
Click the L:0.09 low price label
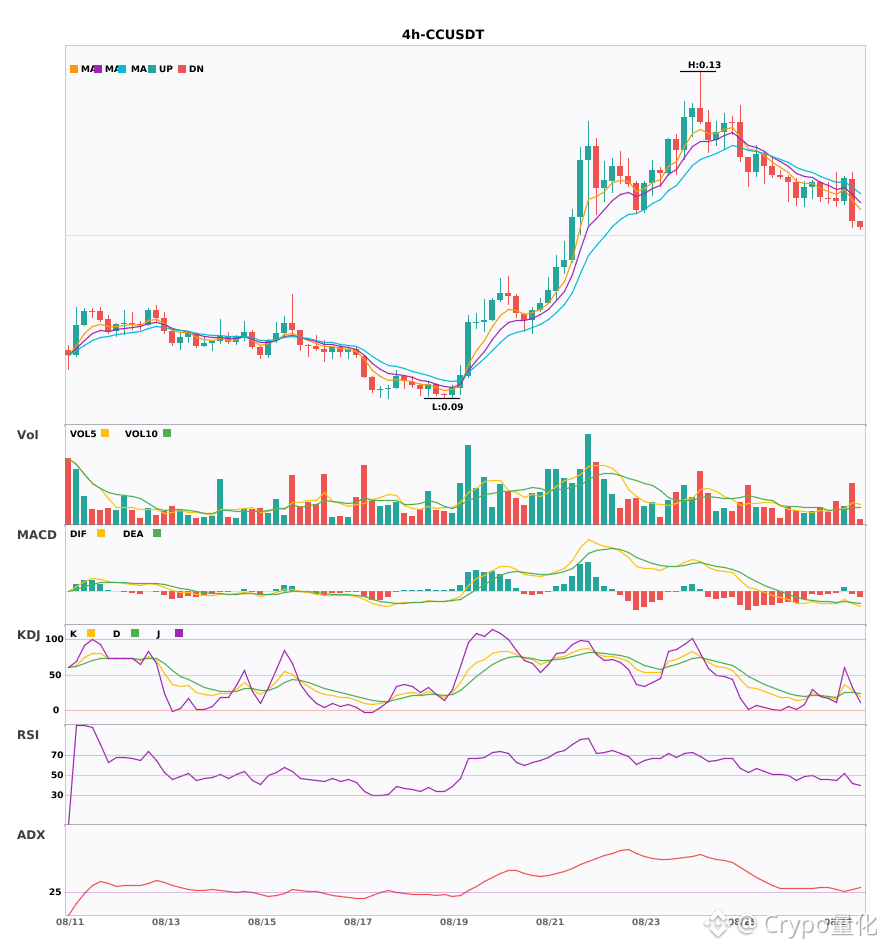pos(447,407)
